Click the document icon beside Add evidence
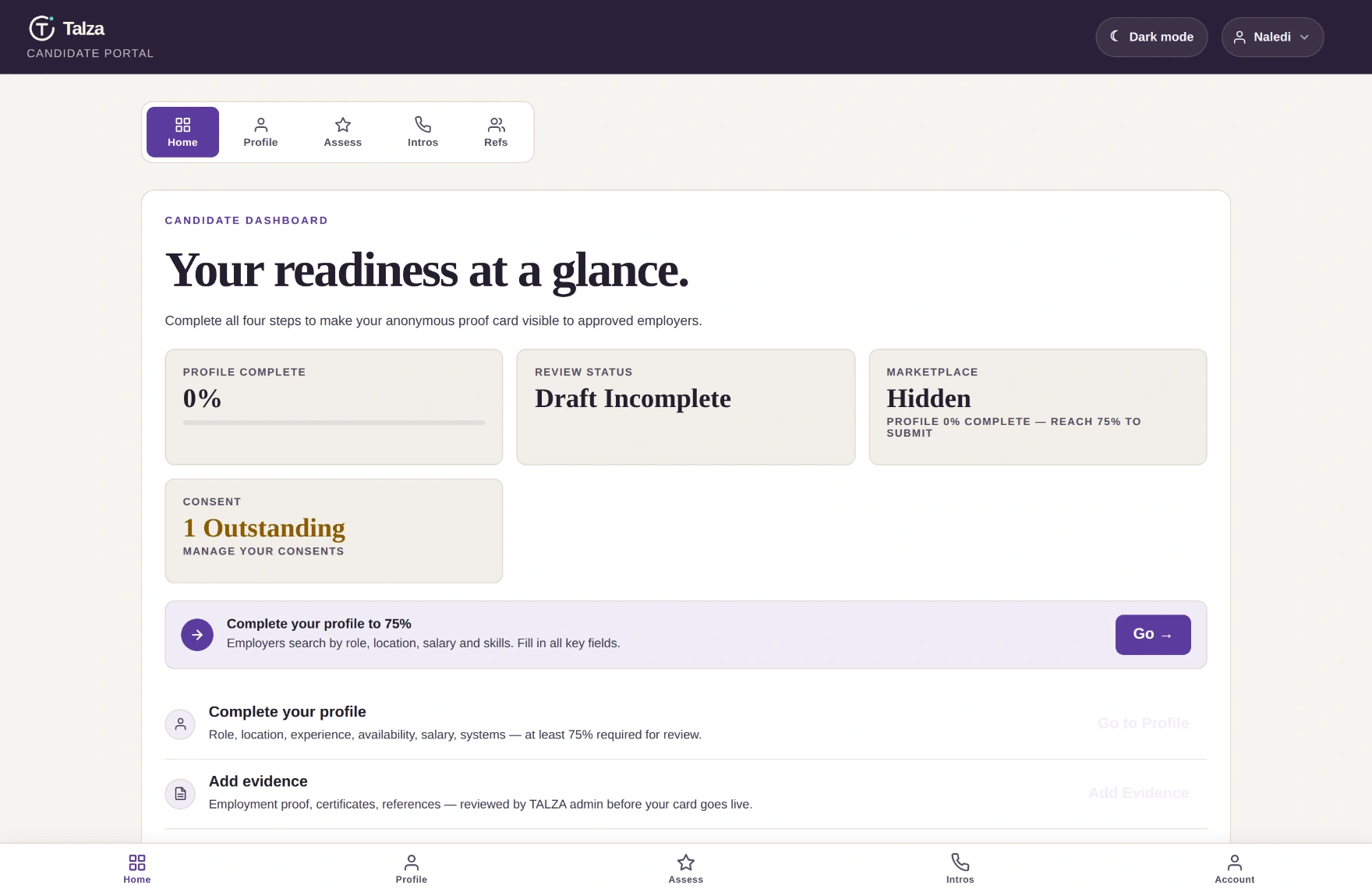Screen dimensions: 1372x896 tap(180, 794)
